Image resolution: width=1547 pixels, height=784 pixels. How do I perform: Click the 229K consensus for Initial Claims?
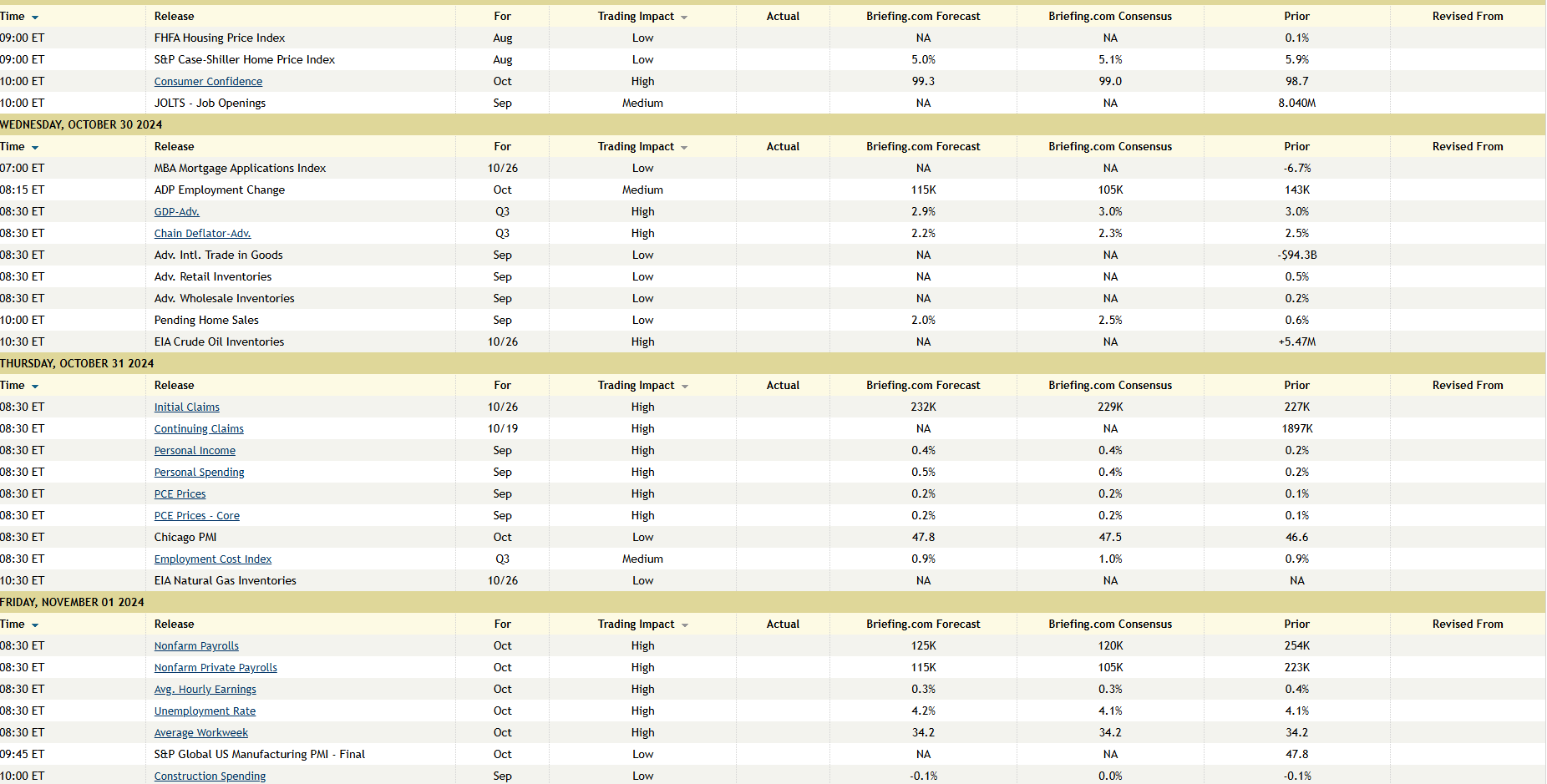click(x=1110, y=407)
